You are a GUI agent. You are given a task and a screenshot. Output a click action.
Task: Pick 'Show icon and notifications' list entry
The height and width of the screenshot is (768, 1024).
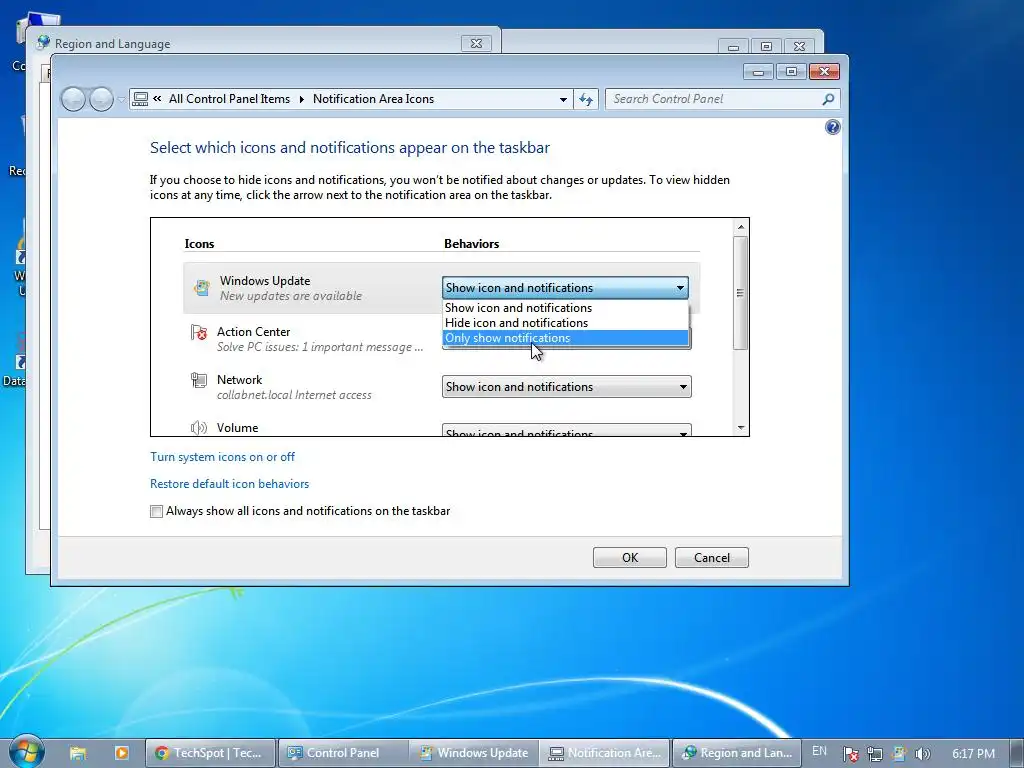point(566,308)
